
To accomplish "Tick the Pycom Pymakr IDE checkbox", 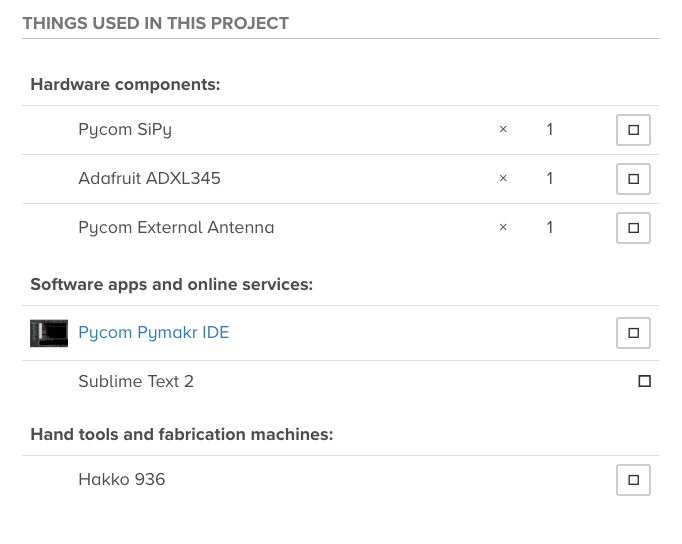I will (633, 333).
